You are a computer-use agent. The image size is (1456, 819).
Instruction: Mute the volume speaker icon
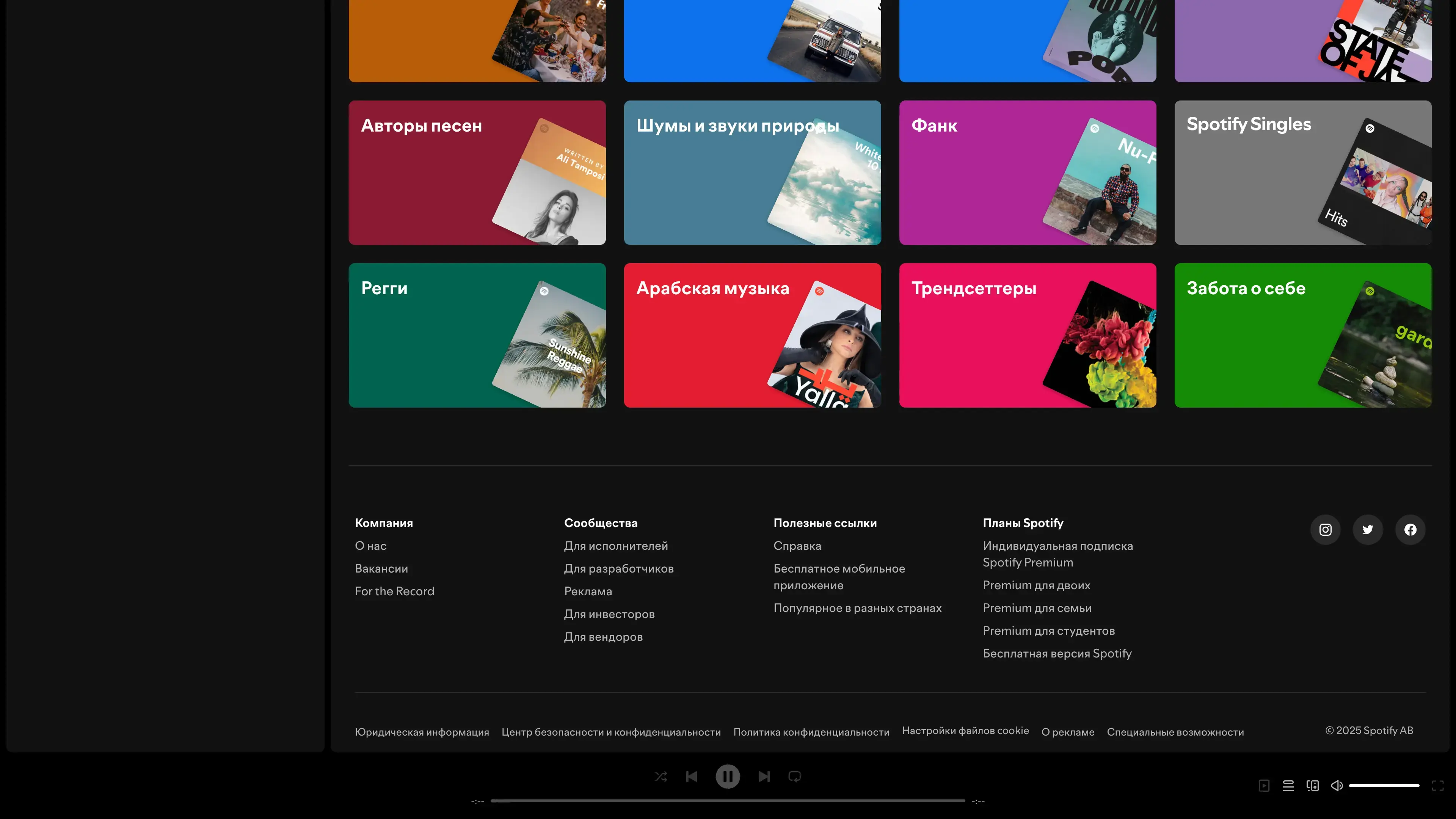click(x=1337, y=786)
